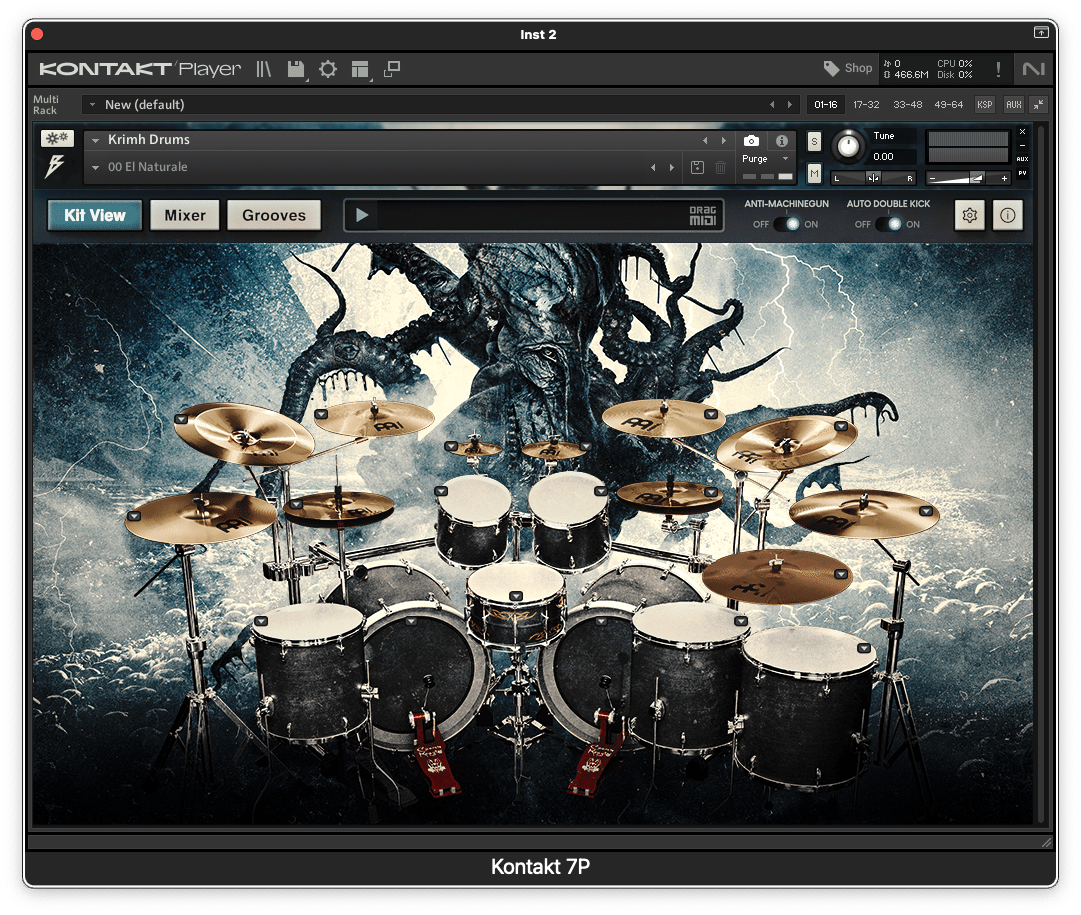This screenshot has width=1081, height=915.
Task: Select channel page 33-48
Action: [907, 105]
